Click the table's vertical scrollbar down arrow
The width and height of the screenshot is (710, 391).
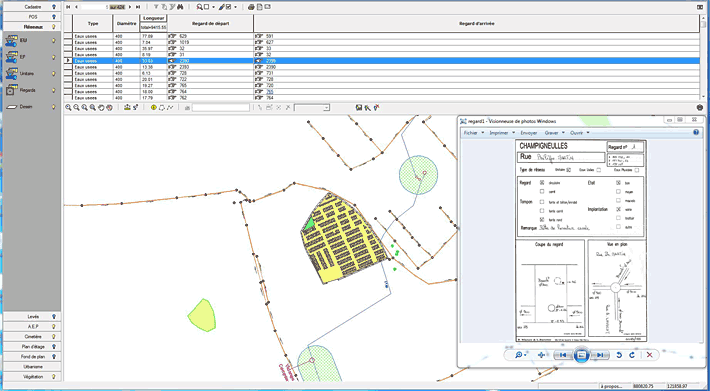703,96
